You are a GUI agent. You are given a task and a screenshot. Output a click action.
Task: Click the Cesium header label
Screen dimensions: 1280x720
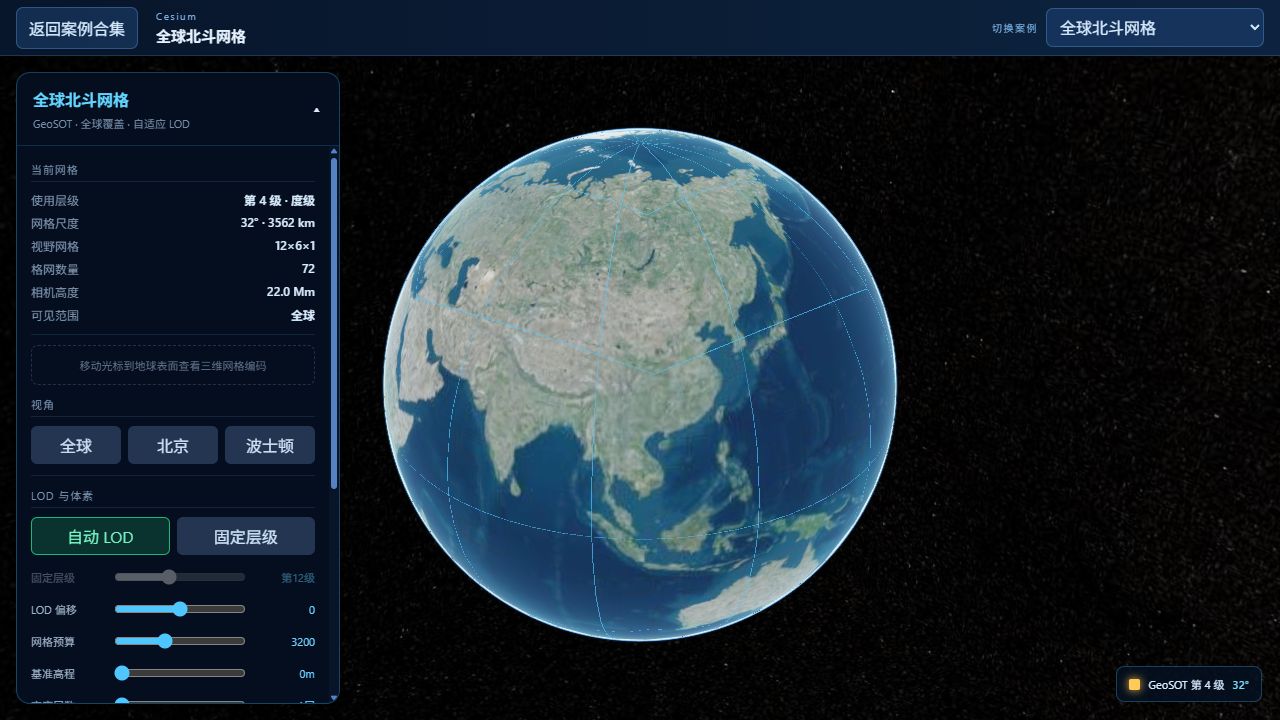(176, 17)
